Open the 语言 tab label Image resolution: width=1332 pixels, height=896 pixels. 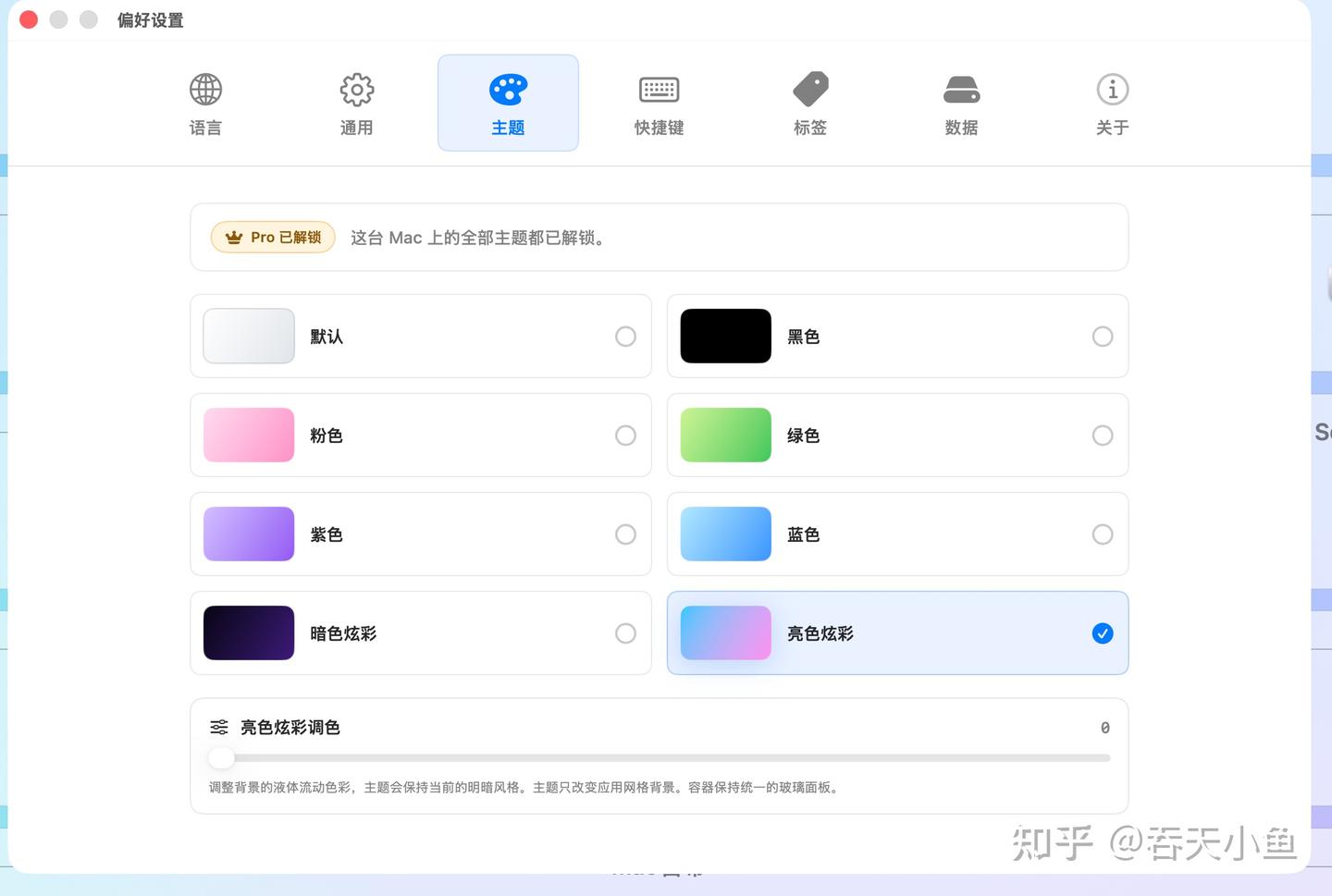pyautogui.click(x=205, y=128)
